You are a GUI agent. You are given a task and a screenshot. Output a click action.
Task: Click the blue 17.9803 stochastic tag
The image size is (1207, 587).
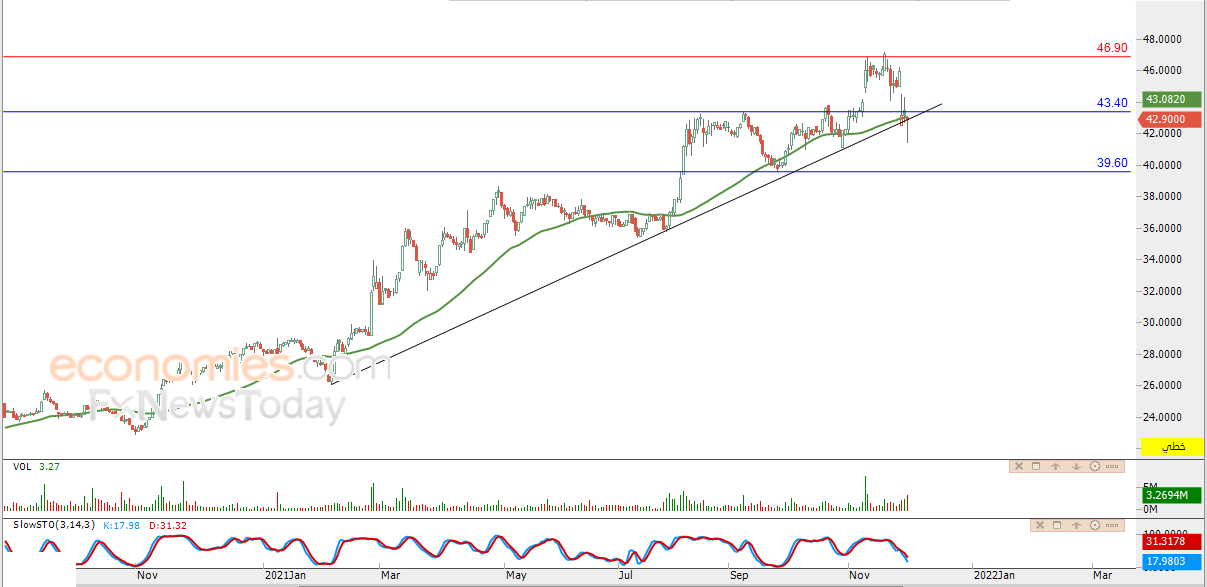(x=1171, y=561)
